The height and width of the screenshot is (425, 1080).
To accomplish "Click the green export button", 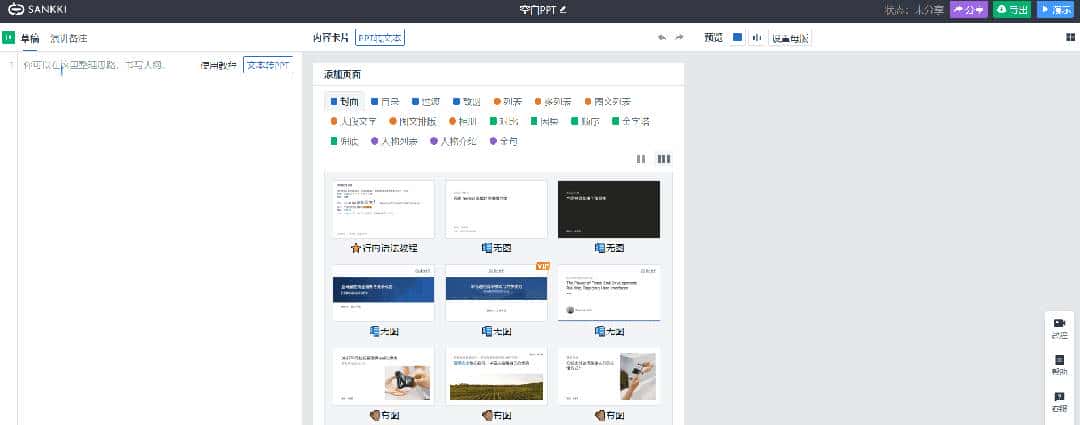I will coord(1012,10).
